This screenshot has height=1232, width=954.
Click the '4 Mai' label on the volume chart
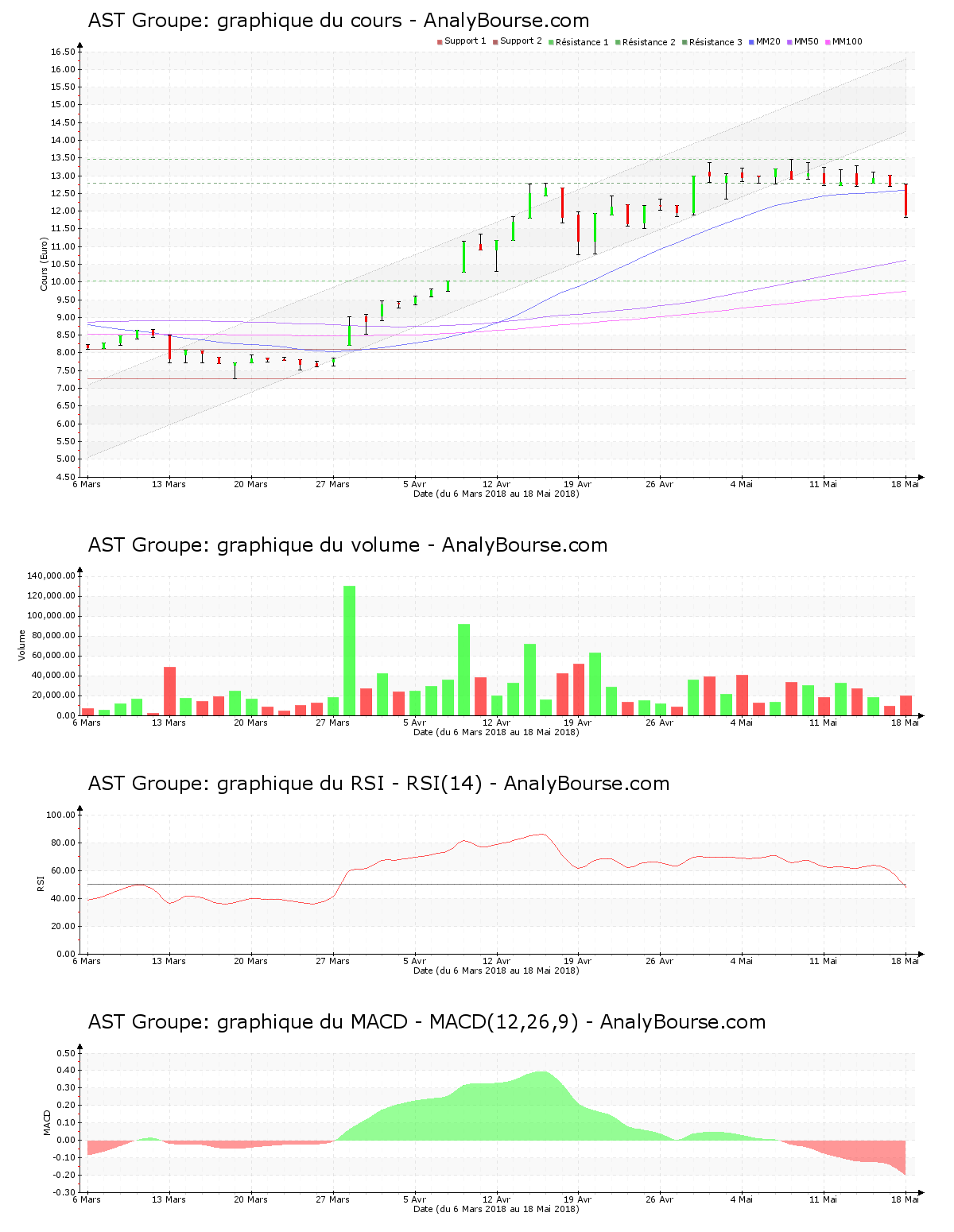tap(742, 723)
